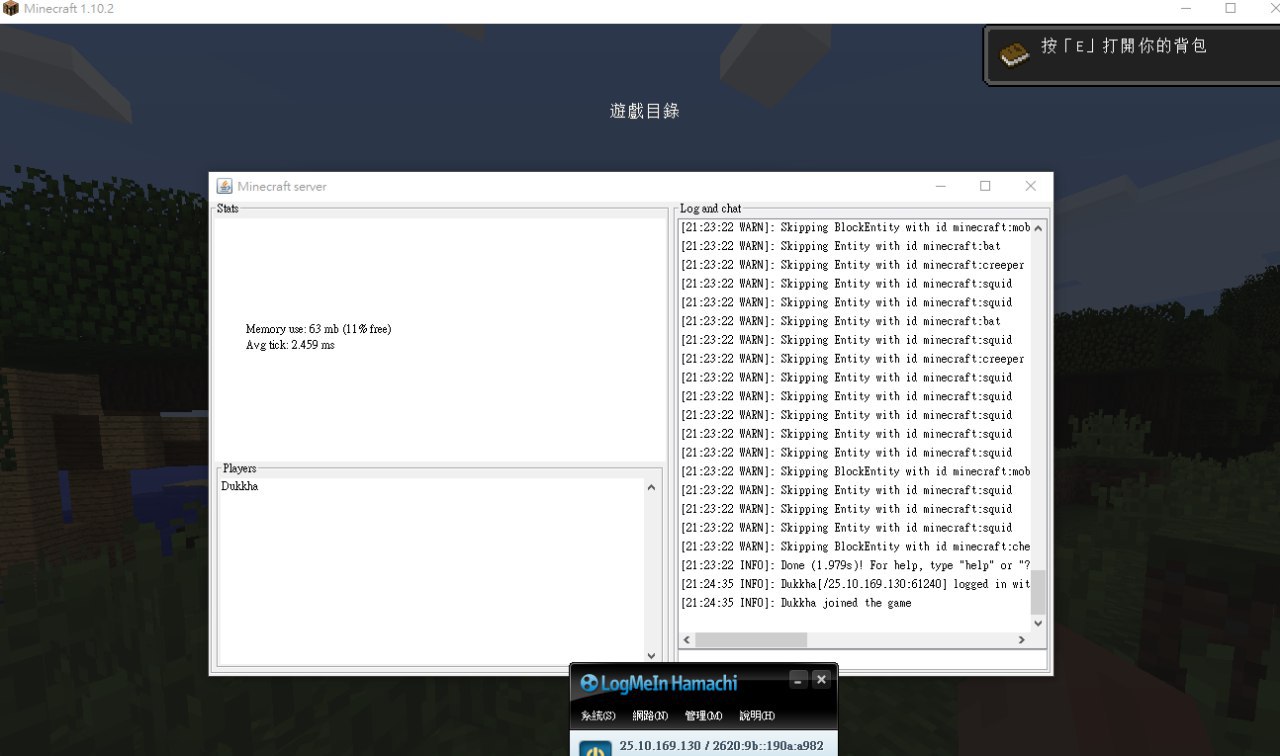The height and width of the screenshot is (756, 1280).
Task: Toggle the Hamachi power button
Action: (x=595, y=749)
